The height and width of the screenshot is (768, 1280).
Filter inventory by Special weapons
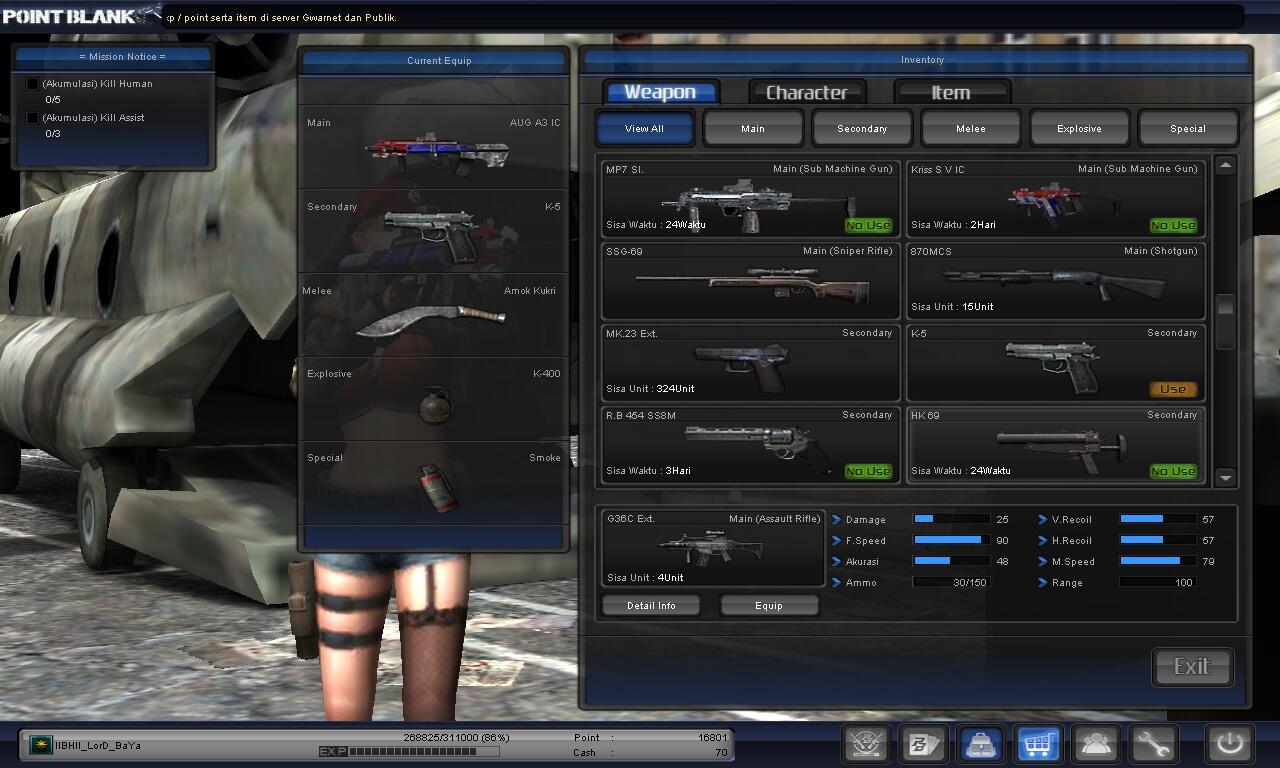point(1188,128)
